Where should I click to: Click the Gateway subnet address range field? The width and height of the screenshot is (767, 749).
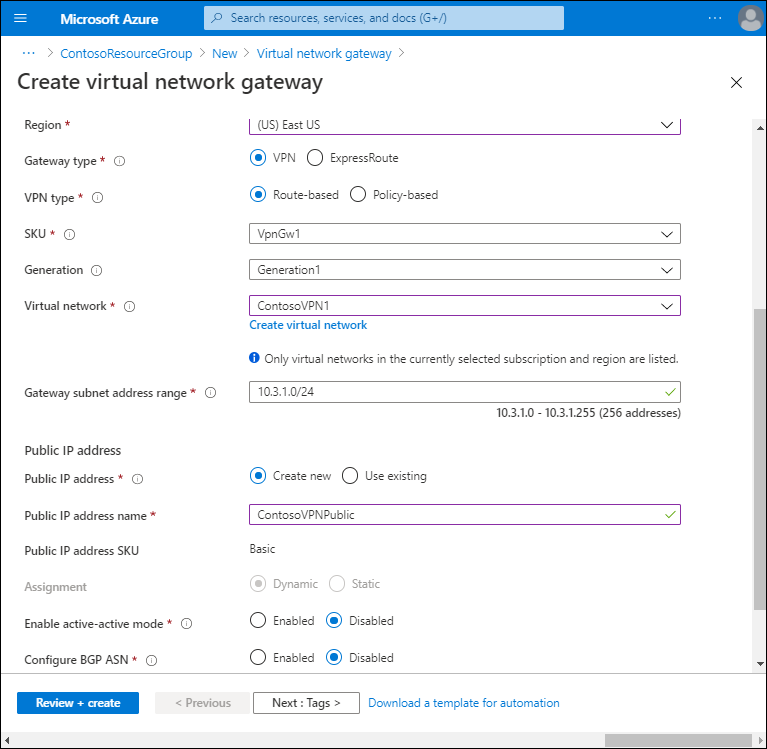coord(465,392)
